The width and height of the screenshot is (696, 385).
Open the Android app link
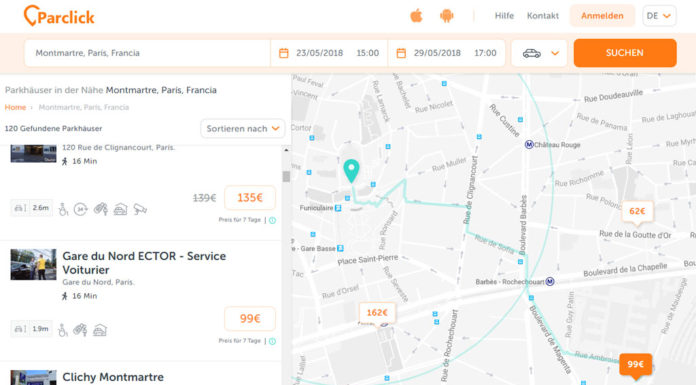(x=447, y=16)
